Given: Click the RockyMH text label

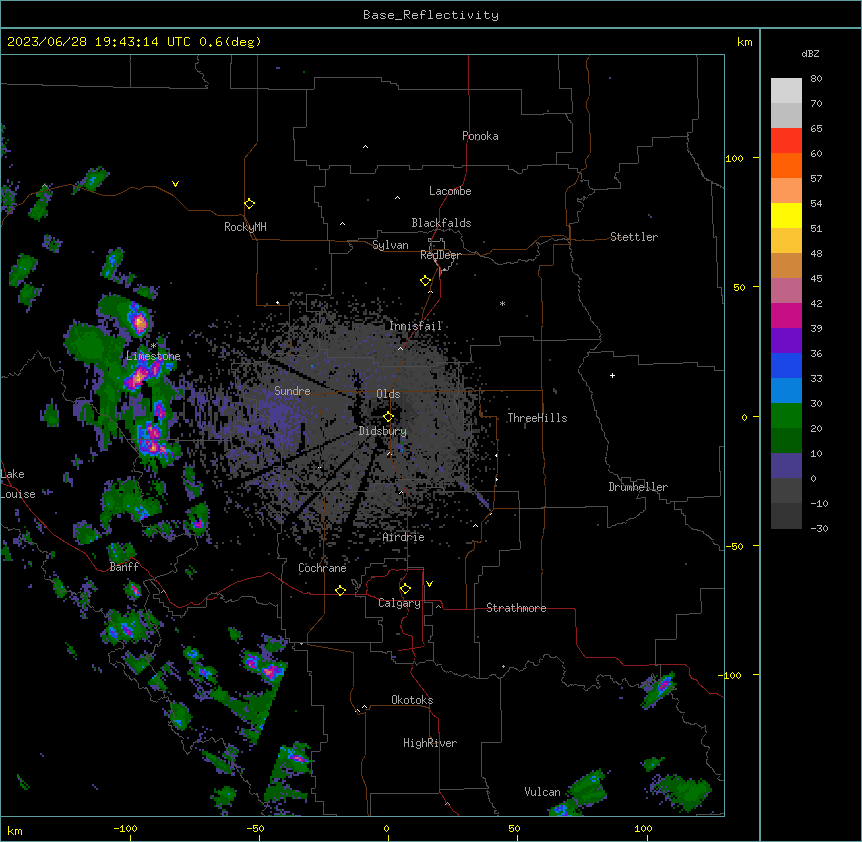Looking at the screenshot, I should pyautogui.click(x=245, y=227).
